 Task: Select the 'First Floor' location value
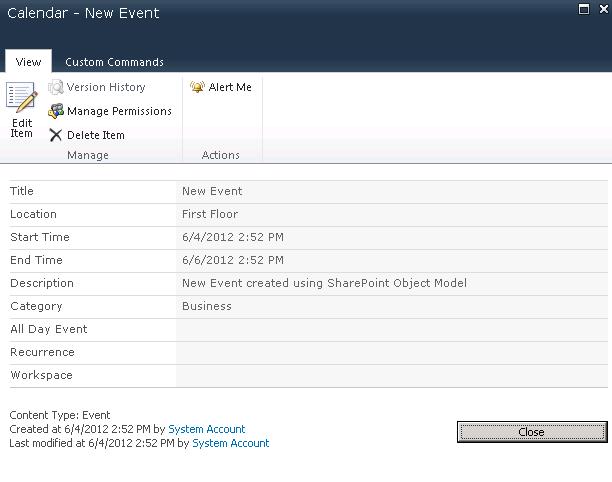(x=210, y=214)
